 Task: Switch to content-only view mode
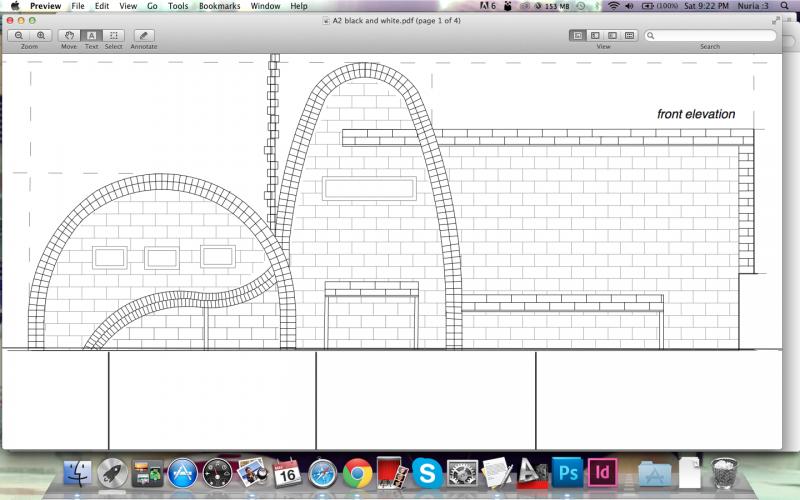pyautogui.click(x=578, y=35)
